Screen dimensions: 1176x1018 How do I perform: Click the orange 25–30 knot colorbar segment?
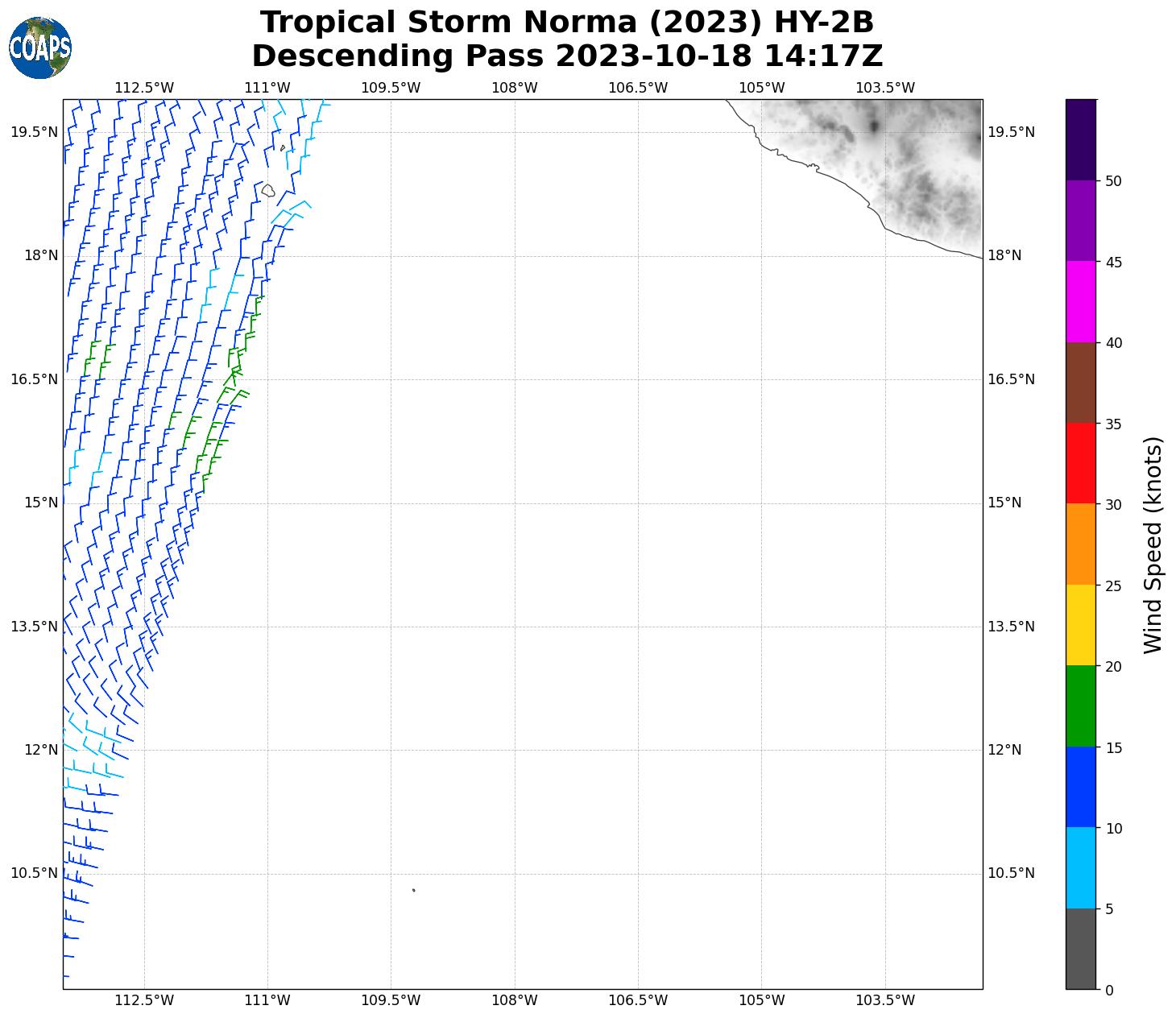[x=1080, y=544]
